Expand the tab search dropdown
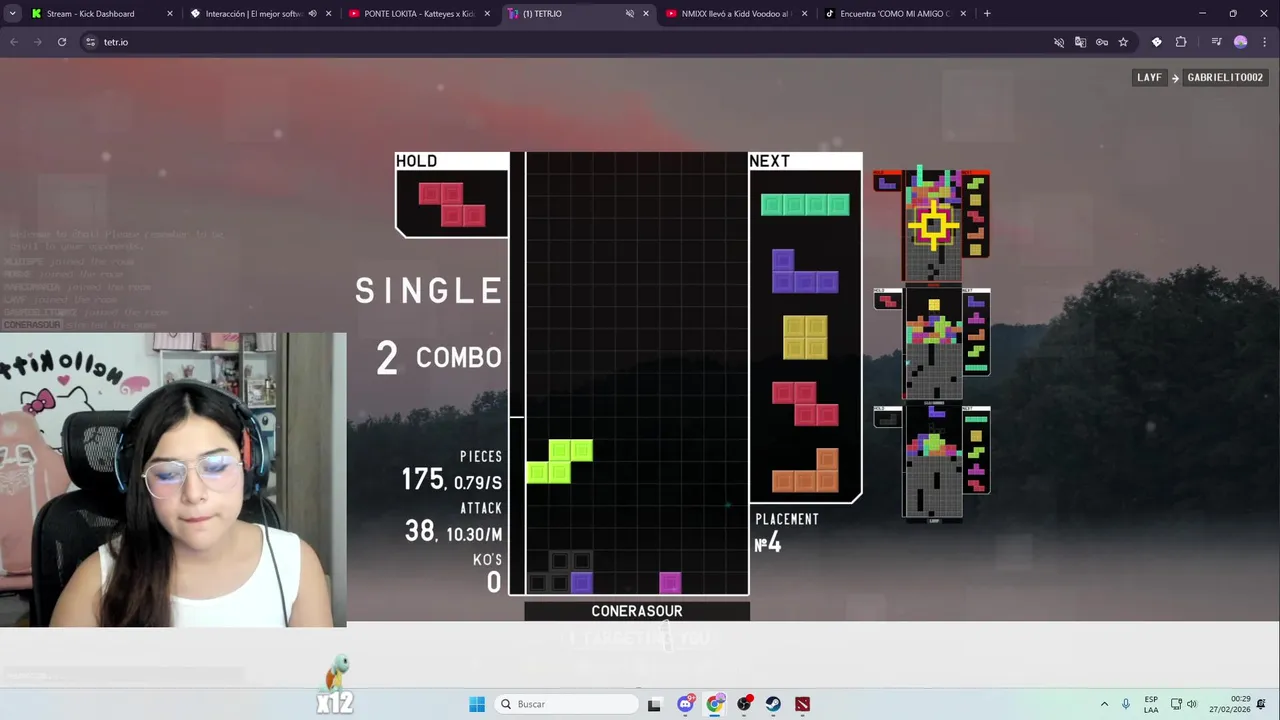1280x720 pixels. tap(12, 14)
